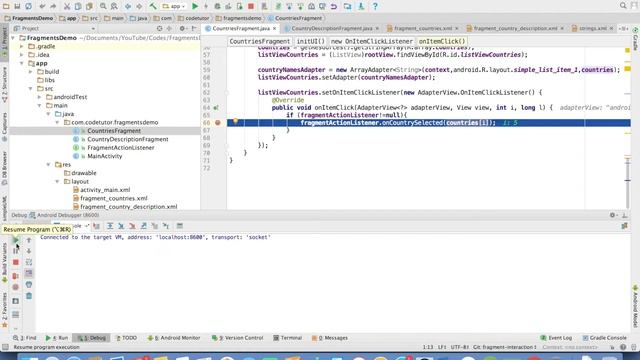Collapse the src folder

31,89
